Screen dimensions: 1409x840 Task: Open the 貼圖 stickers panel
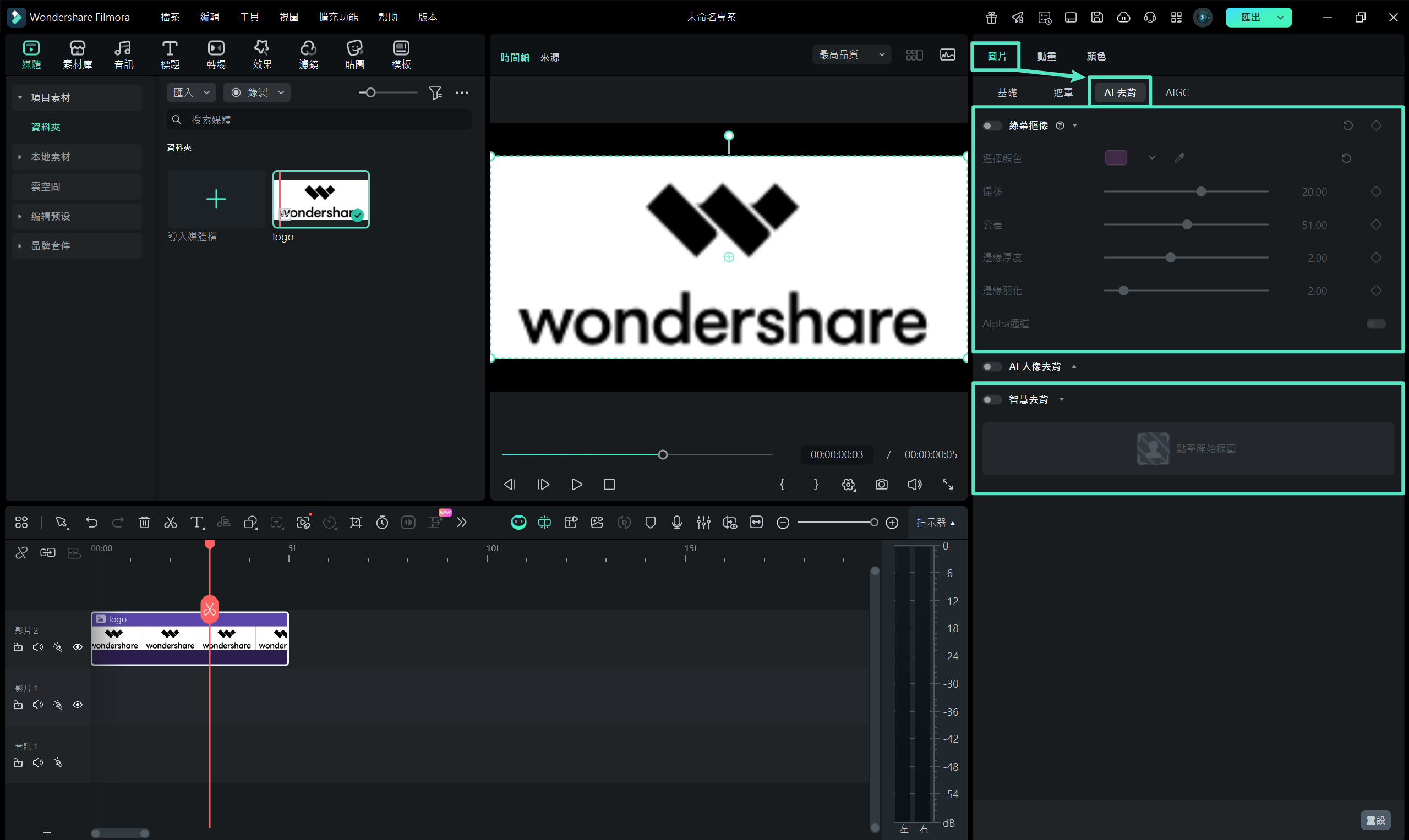[354, 54]
